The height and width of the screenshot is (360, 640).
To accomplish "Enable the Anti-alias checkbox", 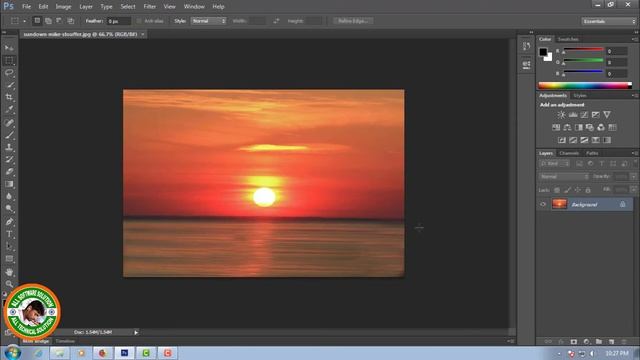I will pos(139,21).
